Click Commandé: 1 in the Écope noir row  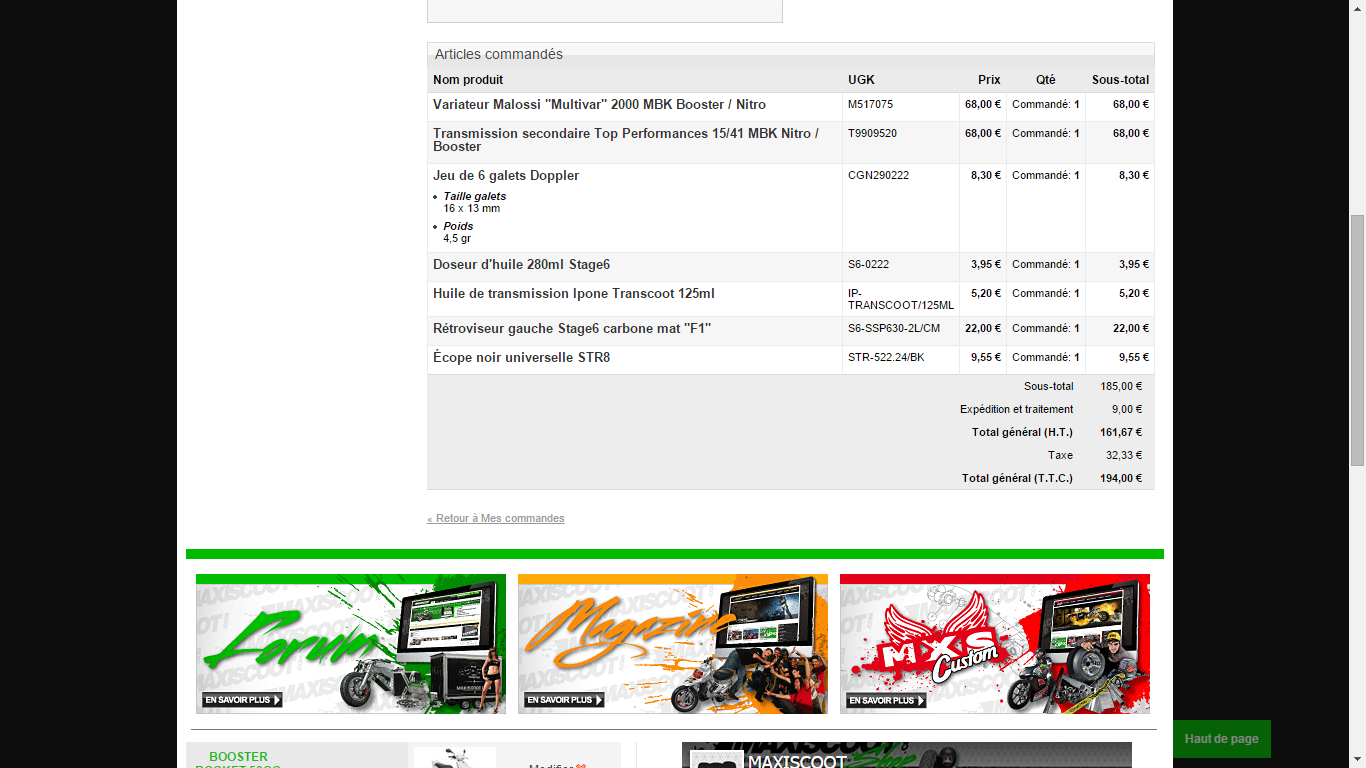1046,357
